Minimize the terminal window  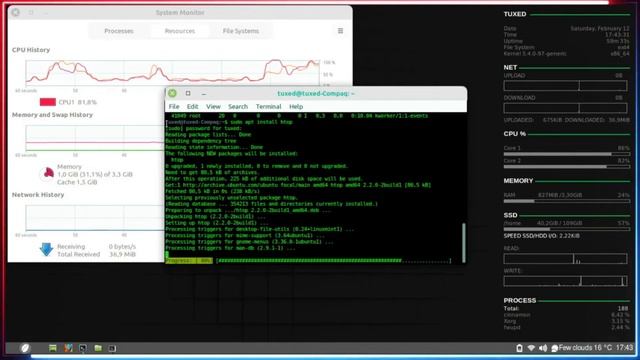pos(204,94)
